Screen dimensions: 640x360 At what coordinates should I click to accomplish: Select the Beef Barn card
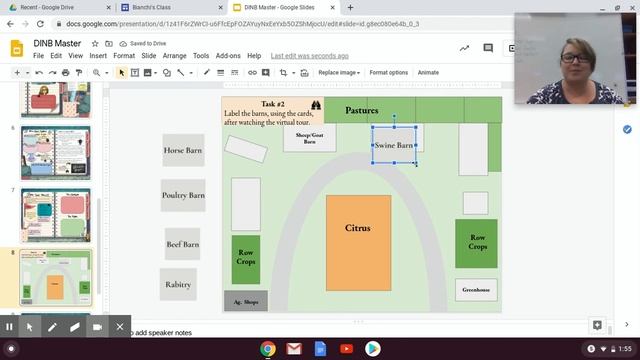click(182, 244)
